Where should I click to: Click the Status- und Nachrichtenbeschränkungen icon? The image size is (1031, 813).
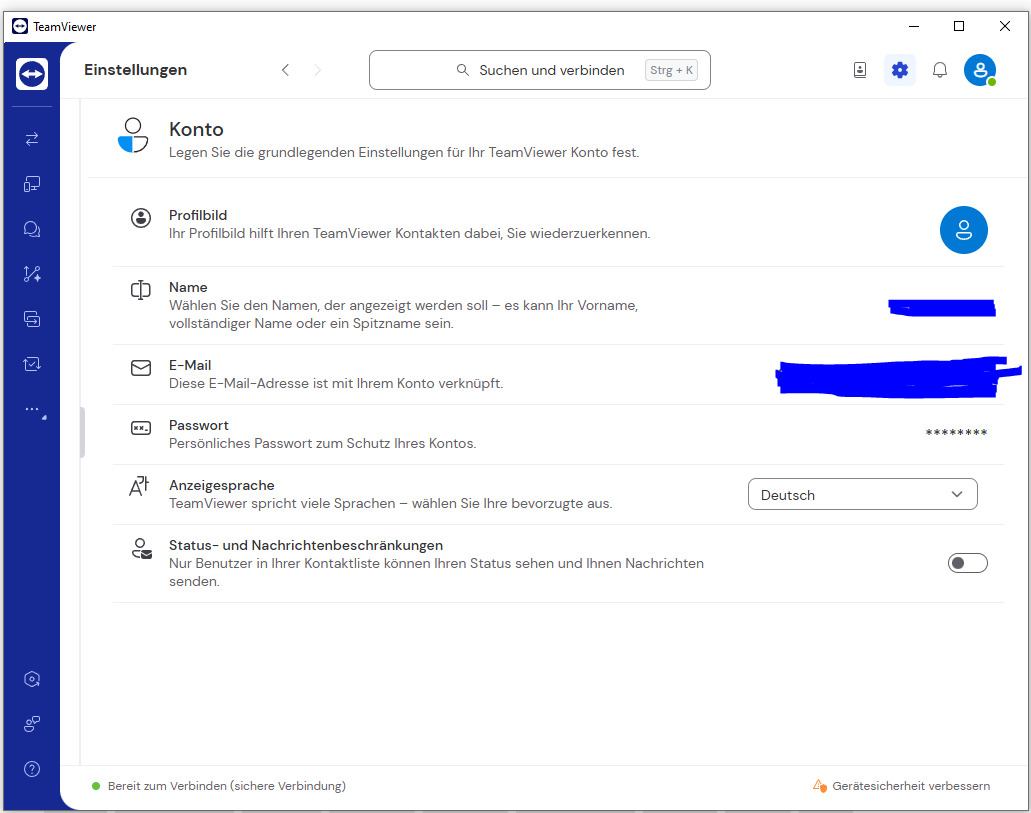click(141, 549)
